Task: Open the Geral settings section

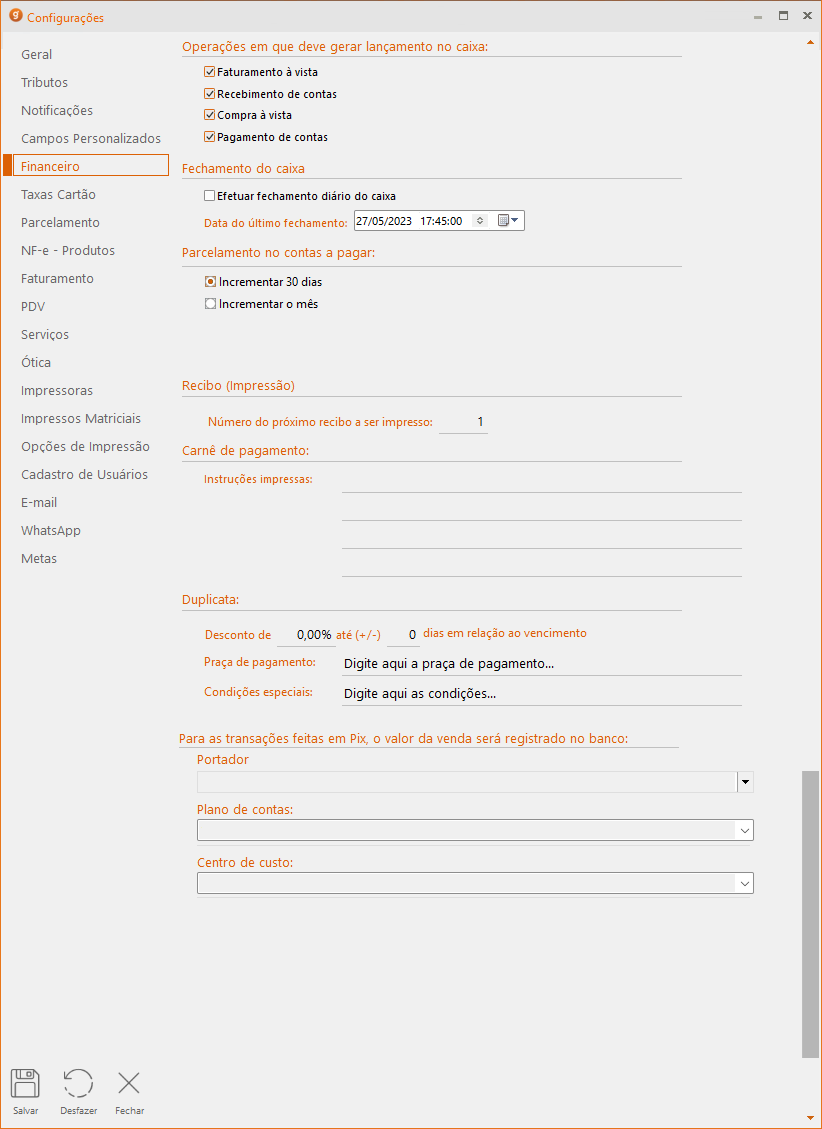Action: [x=37, y=55]
